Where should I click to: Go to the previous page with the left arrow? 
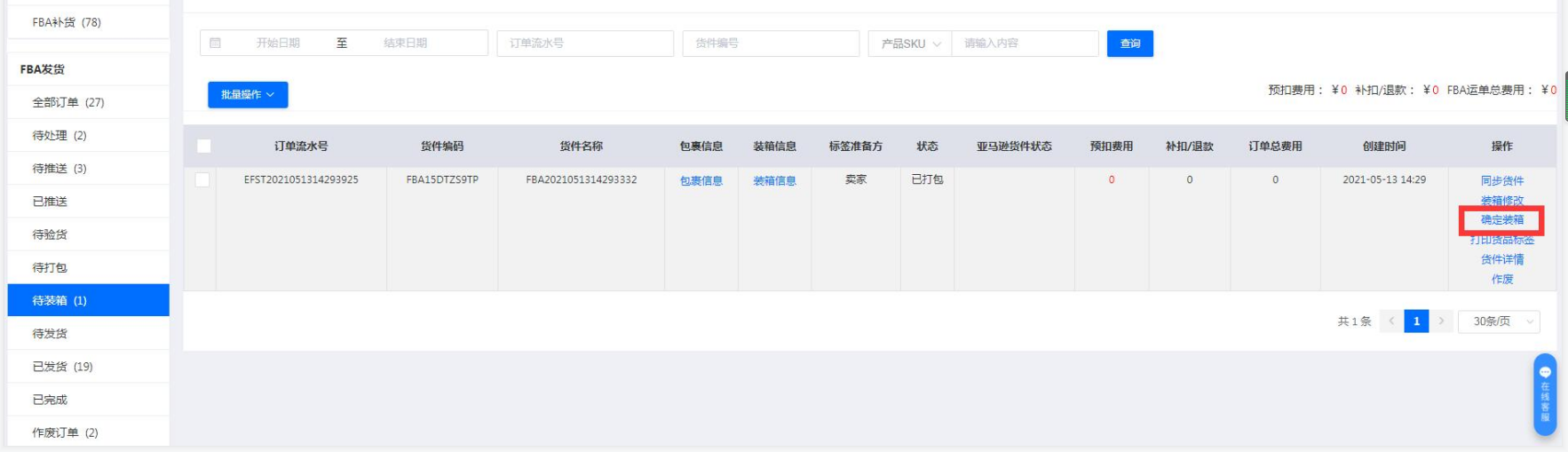click(1391, 321)
